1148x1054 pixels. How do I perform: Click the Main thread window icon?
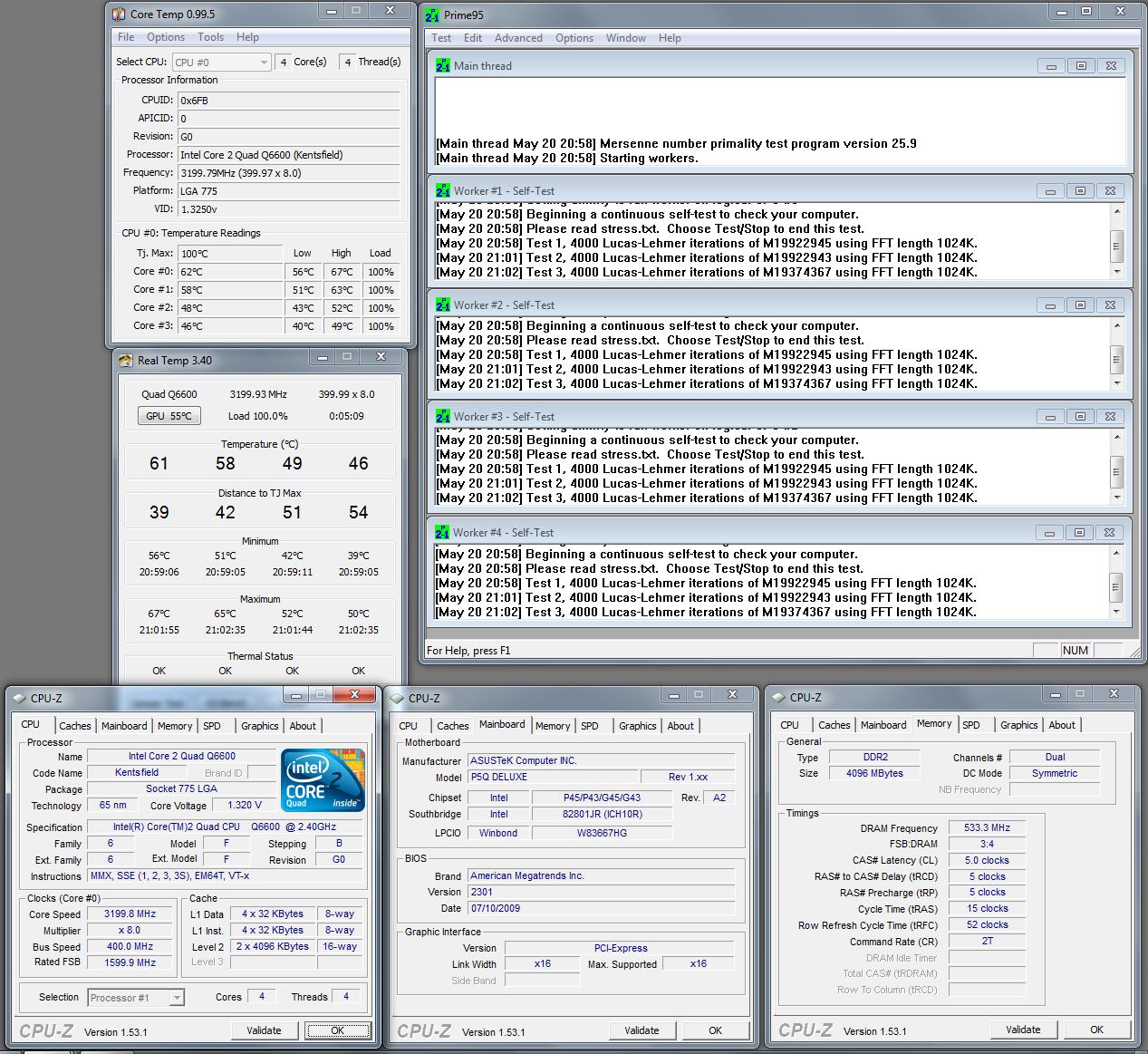[443, 65]
